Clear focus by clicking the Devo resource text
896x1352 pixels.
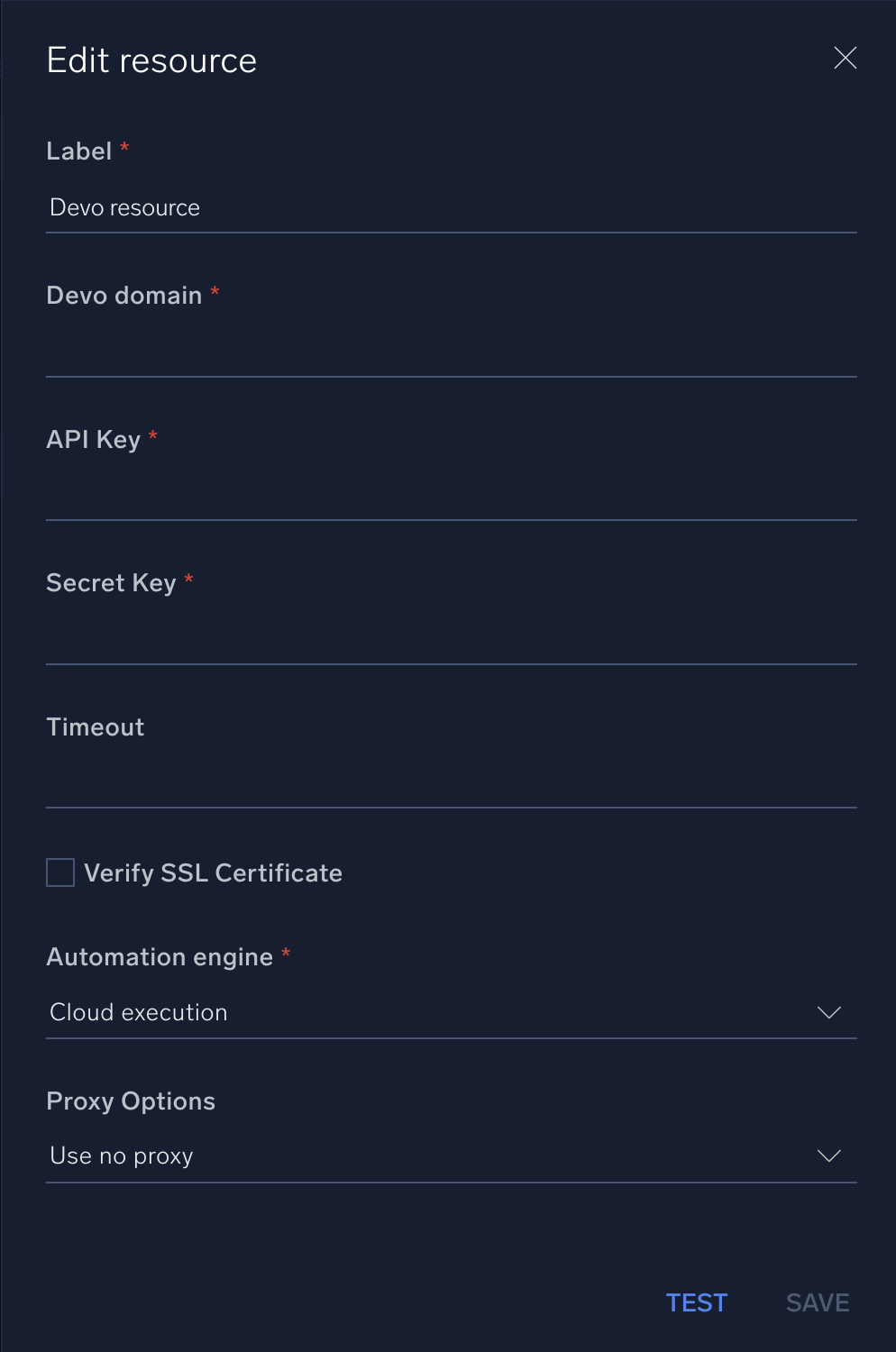pyautogui.click(x=124, y=208)
